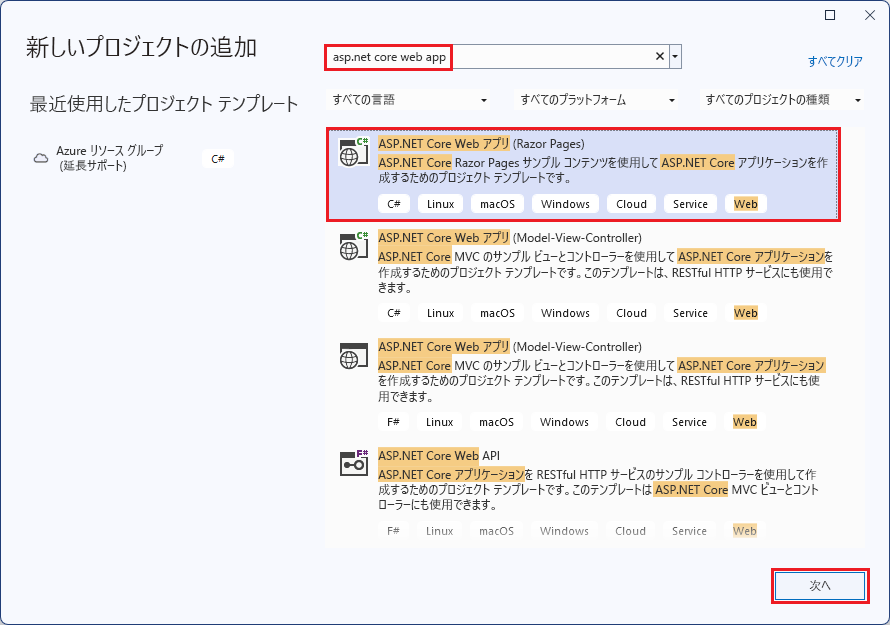Click the Windows tag in the Web API template

pyautogui.click(x=564, y=531)
